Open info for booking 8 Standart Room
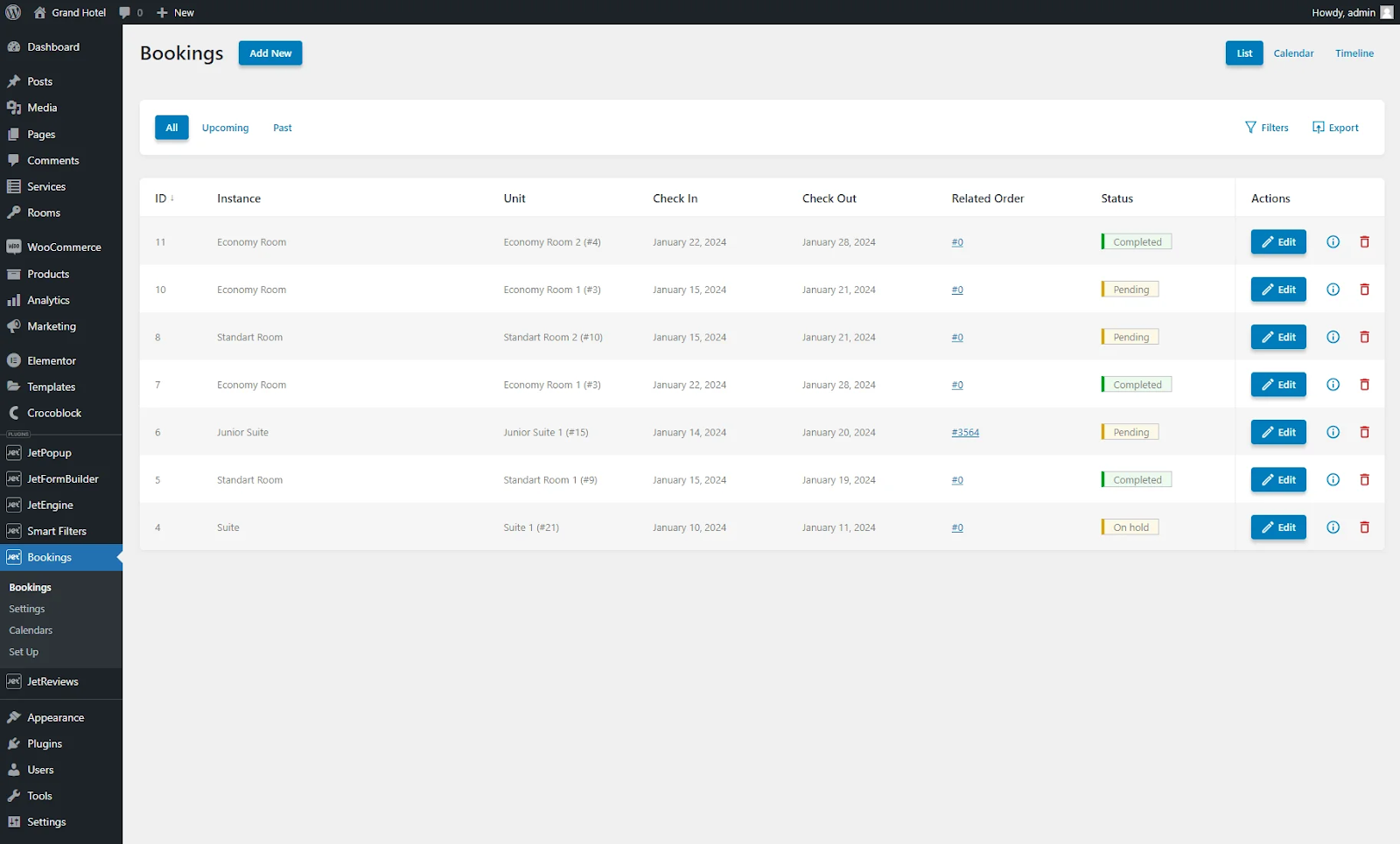 [x=1333, y=338]
